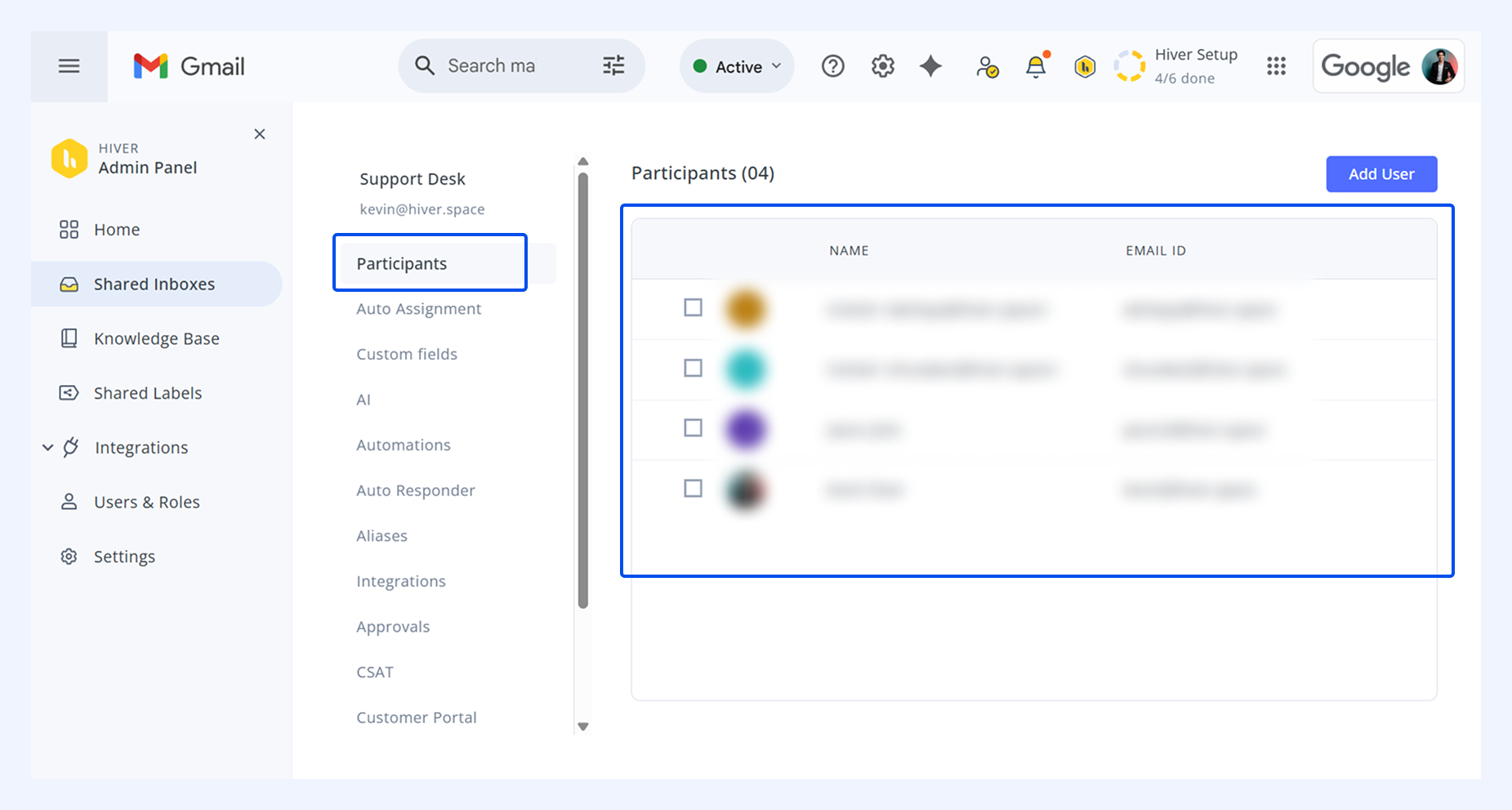Check the second participant row checkbox
Viewport: 1512px width, 810px height.
coord(693,368)
